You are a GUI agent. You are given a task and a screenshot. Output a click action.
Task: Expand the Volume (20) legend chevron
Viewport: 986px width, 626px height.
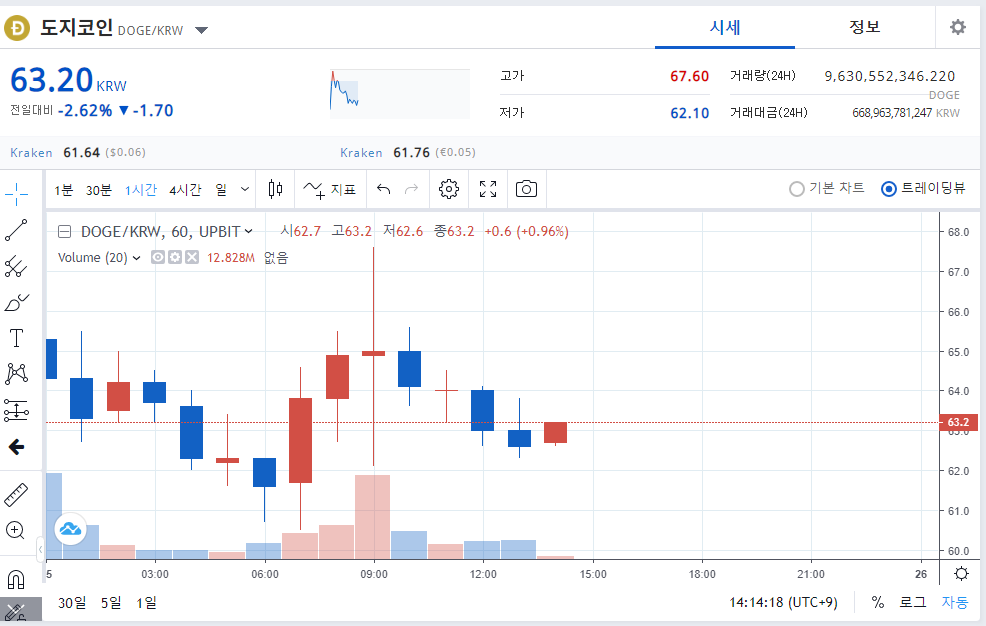[136, 258]
